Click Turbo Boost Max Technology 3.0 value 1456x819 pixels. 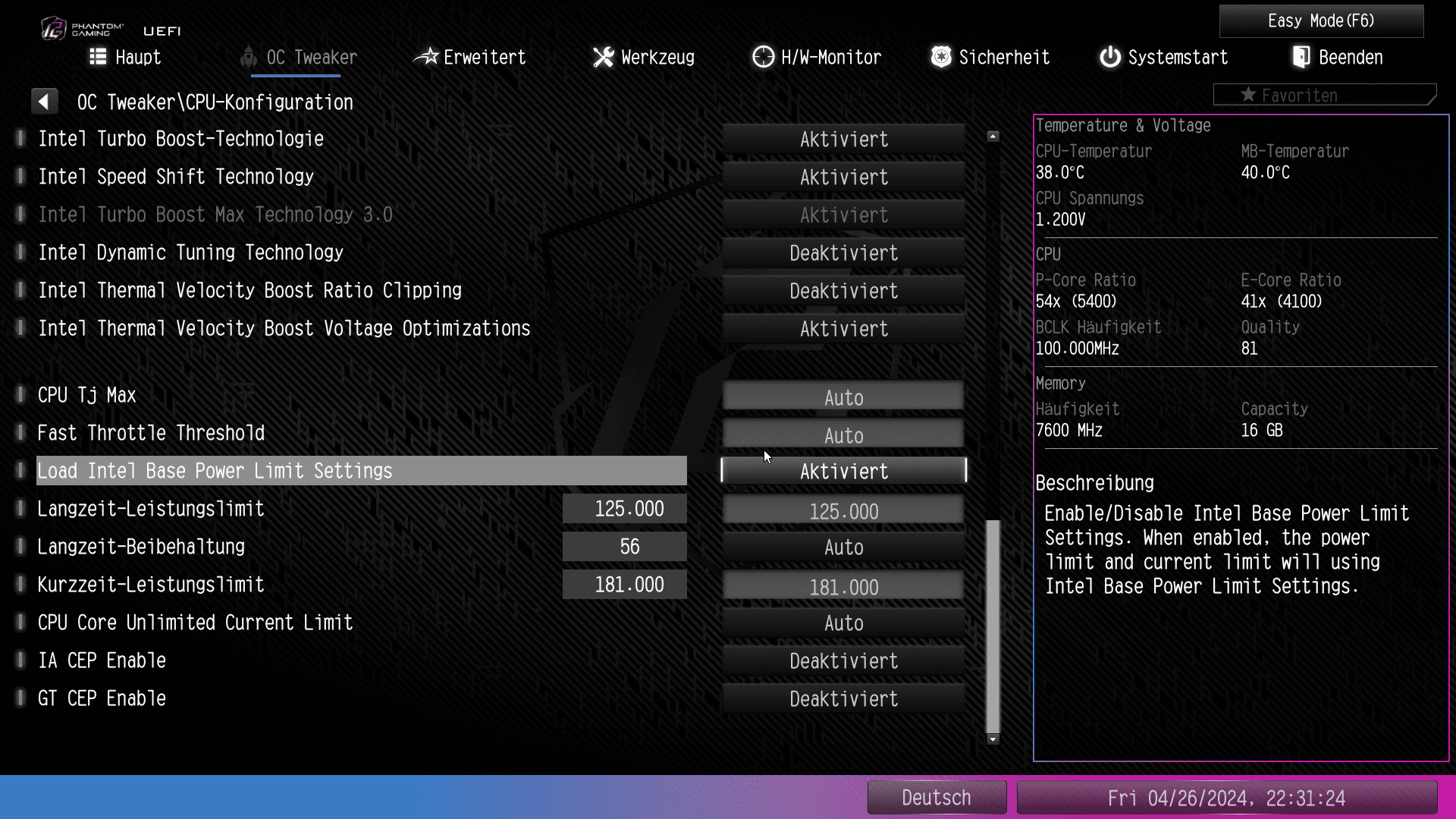click(x=843, y=215)
